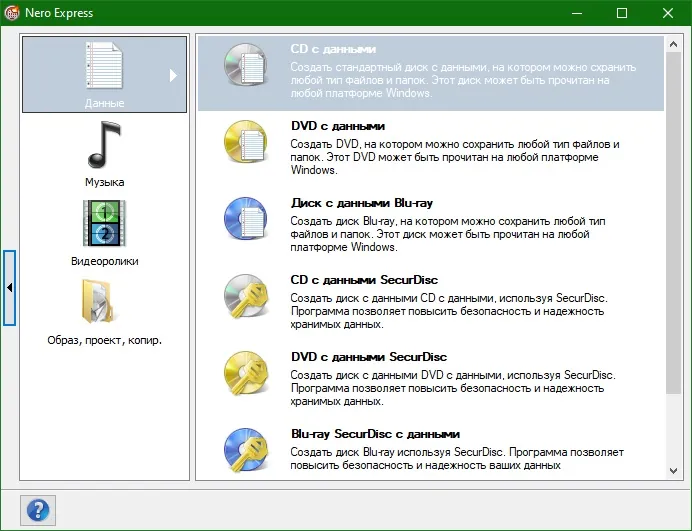
Task: Collapse side panel with the left arrow handle
Action: 10,288
